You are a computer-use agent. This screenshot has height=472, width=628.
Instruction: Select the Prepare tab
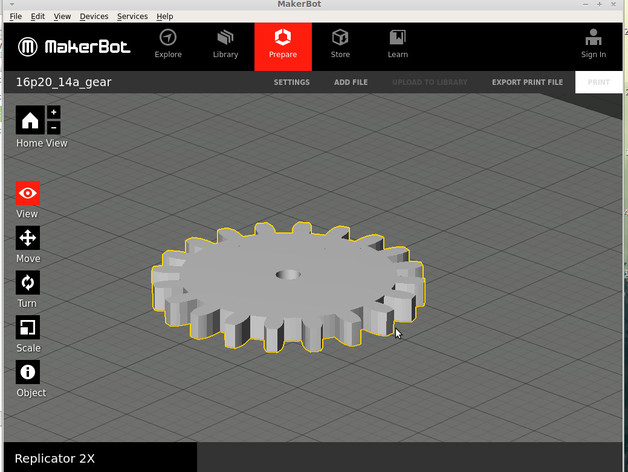[x=283, y=46]
